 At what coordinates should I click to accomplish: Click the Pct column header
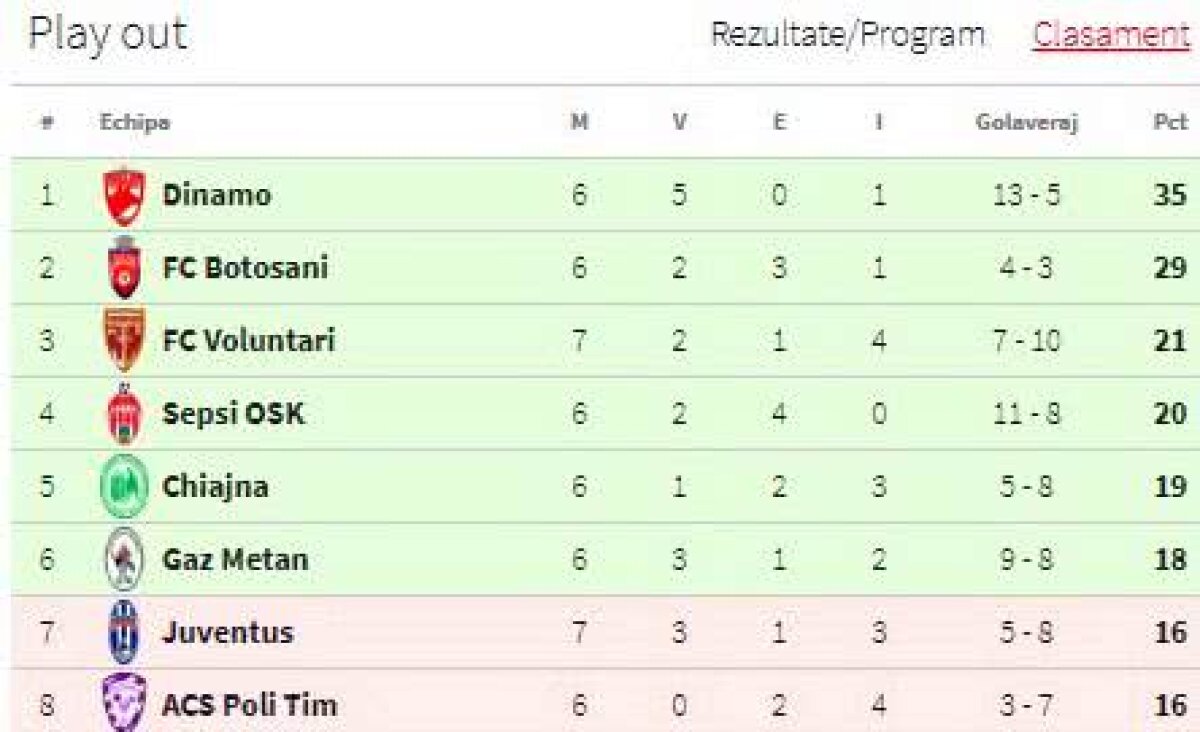tap(1169, 123)
